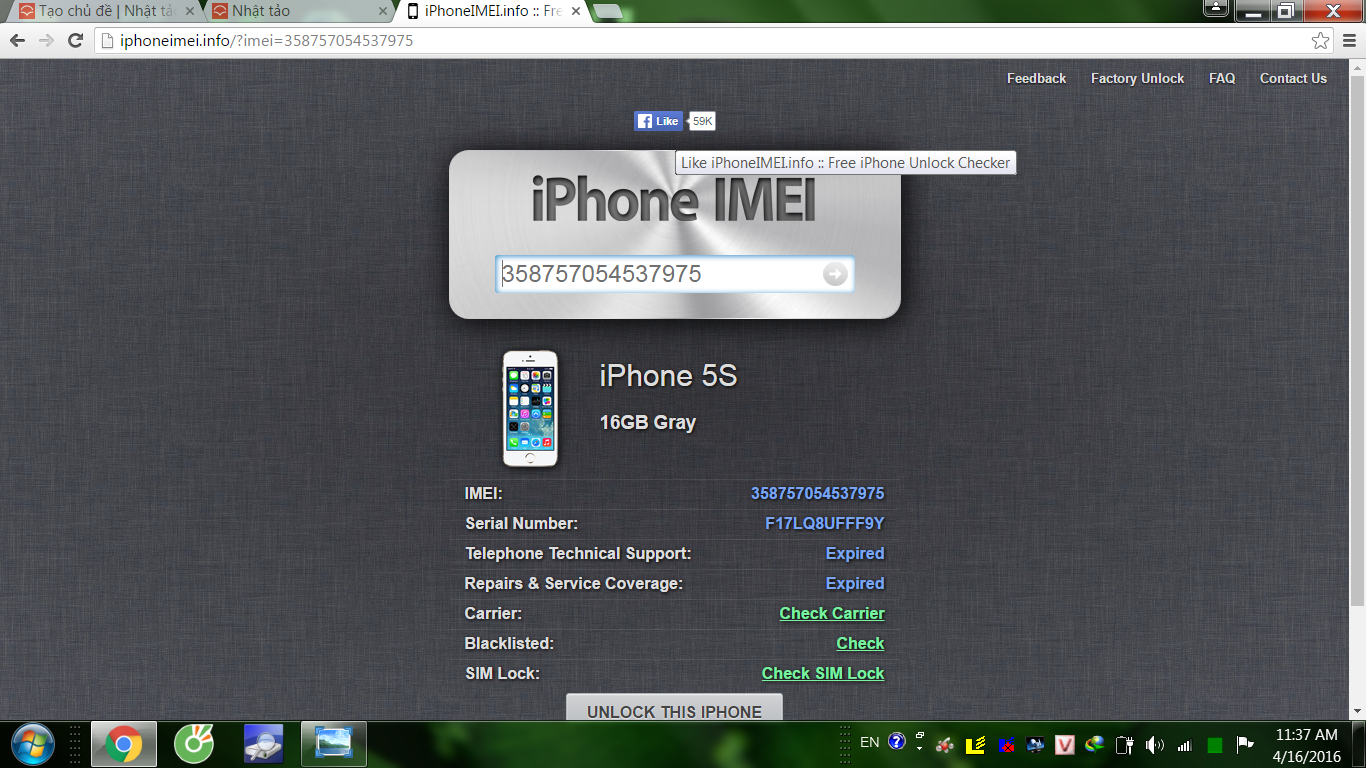Screen dimensions: 1366x768
Task: Open the Factory Unlock link
Action: [x=1137, y=78]
